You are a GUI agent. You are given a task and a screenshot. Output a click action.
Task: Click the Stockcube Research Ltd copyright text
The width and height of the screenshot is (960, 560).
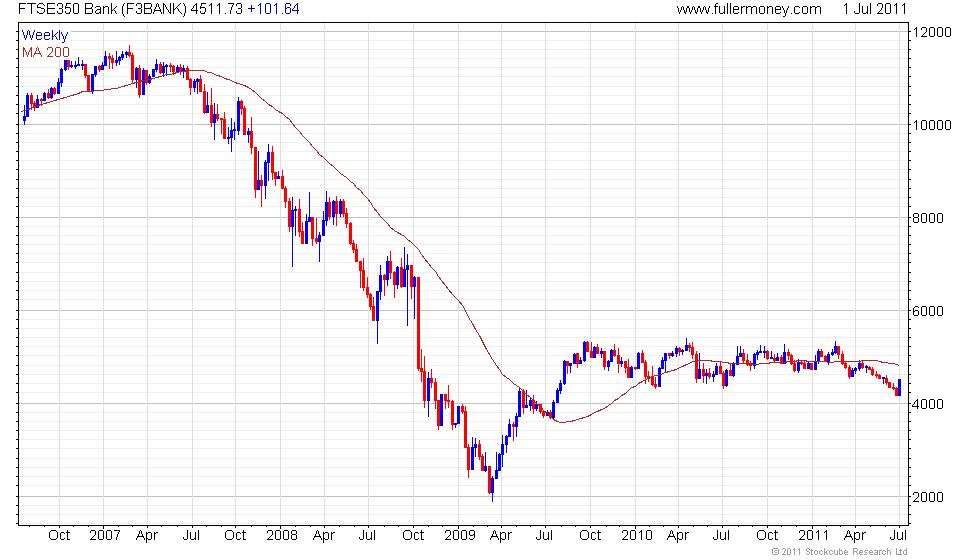tap(839, 552)
